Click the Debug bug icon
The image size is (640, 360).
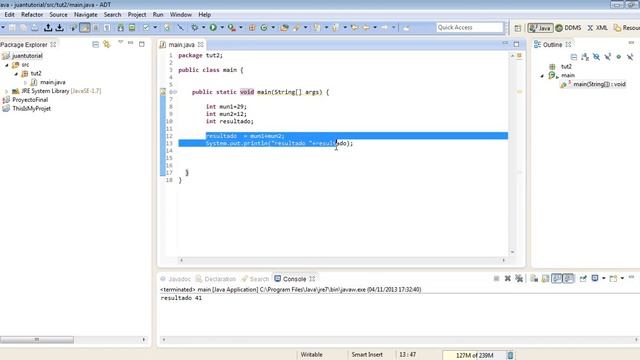tap(195, 27)
